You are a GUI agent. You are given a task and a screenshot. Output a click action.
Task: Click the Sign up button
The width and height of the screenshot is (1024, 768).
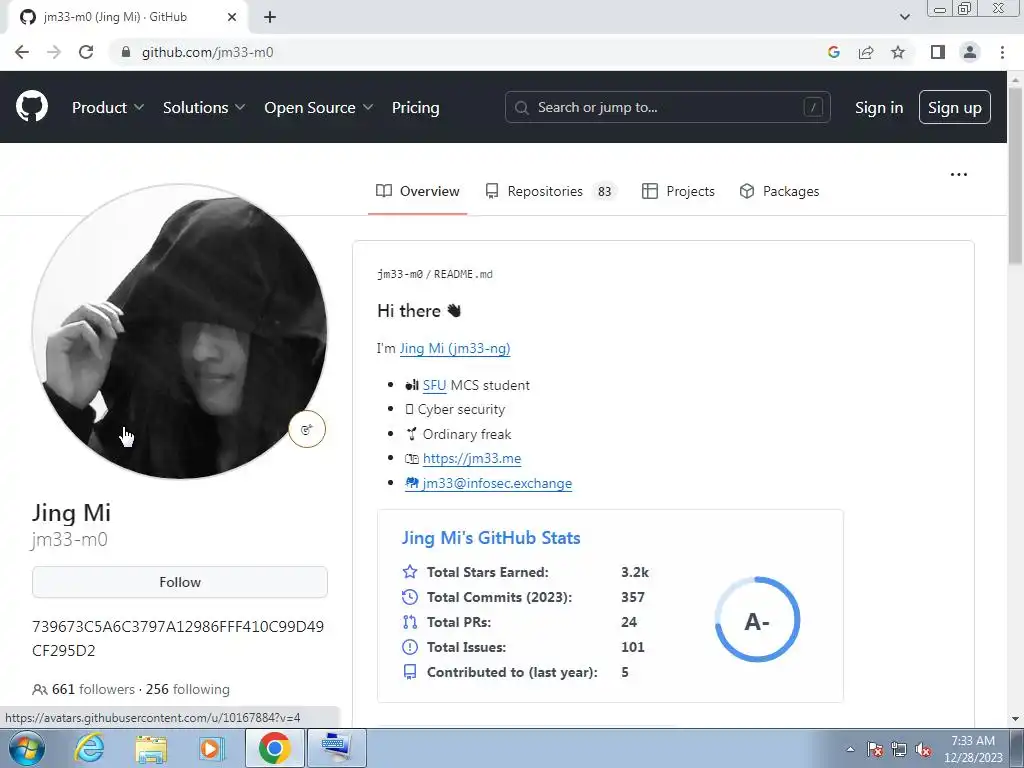tap(955, 107)
